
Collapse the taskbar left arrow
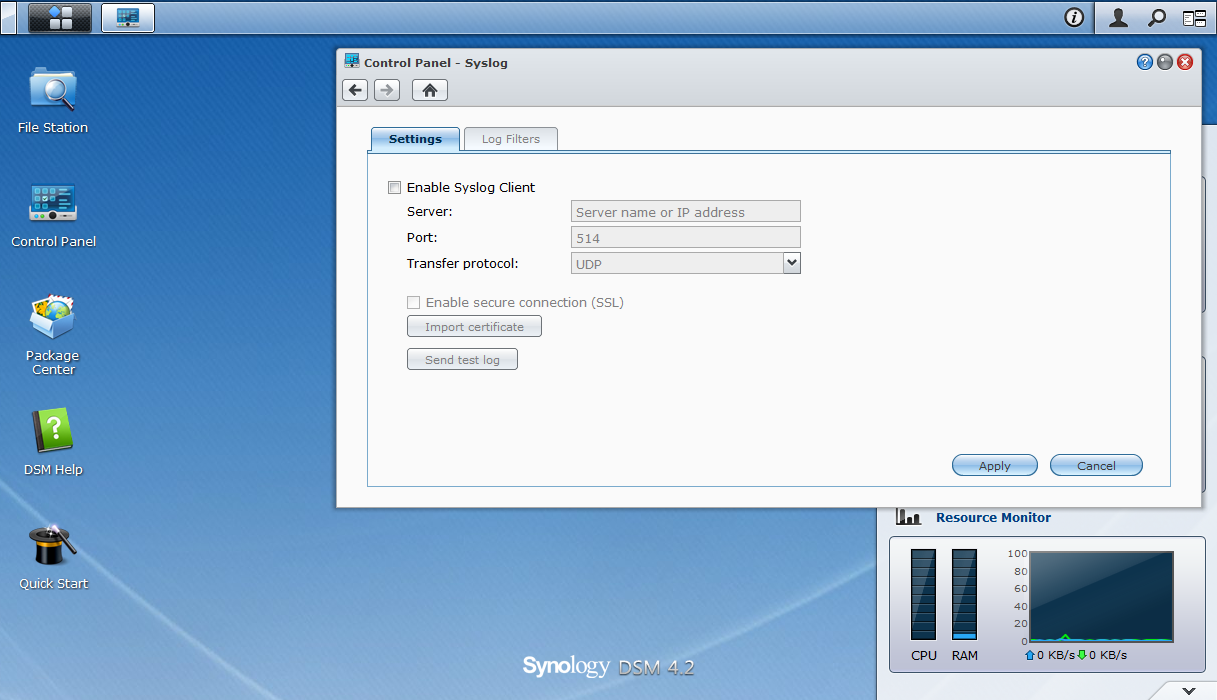tap(8, 17)
